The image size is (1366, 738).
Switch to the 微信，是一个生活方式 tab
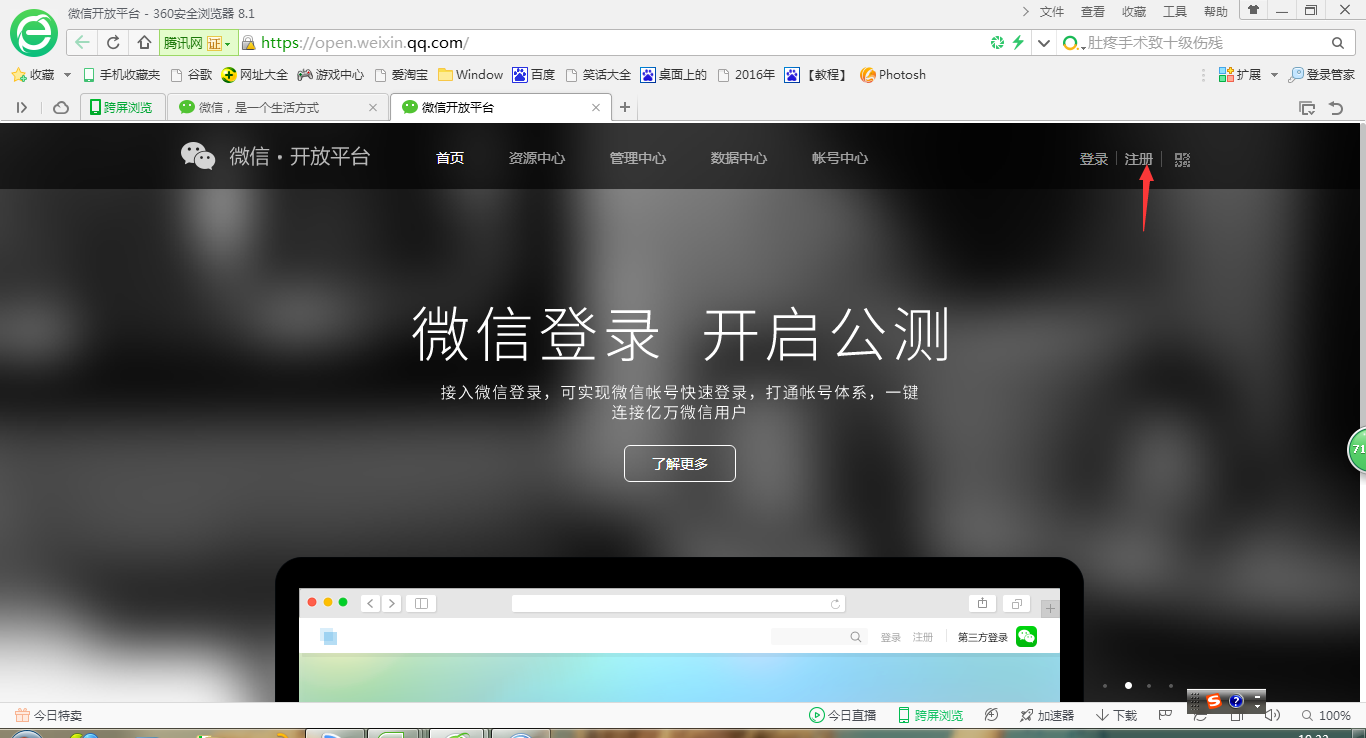(x=277, y=107)
